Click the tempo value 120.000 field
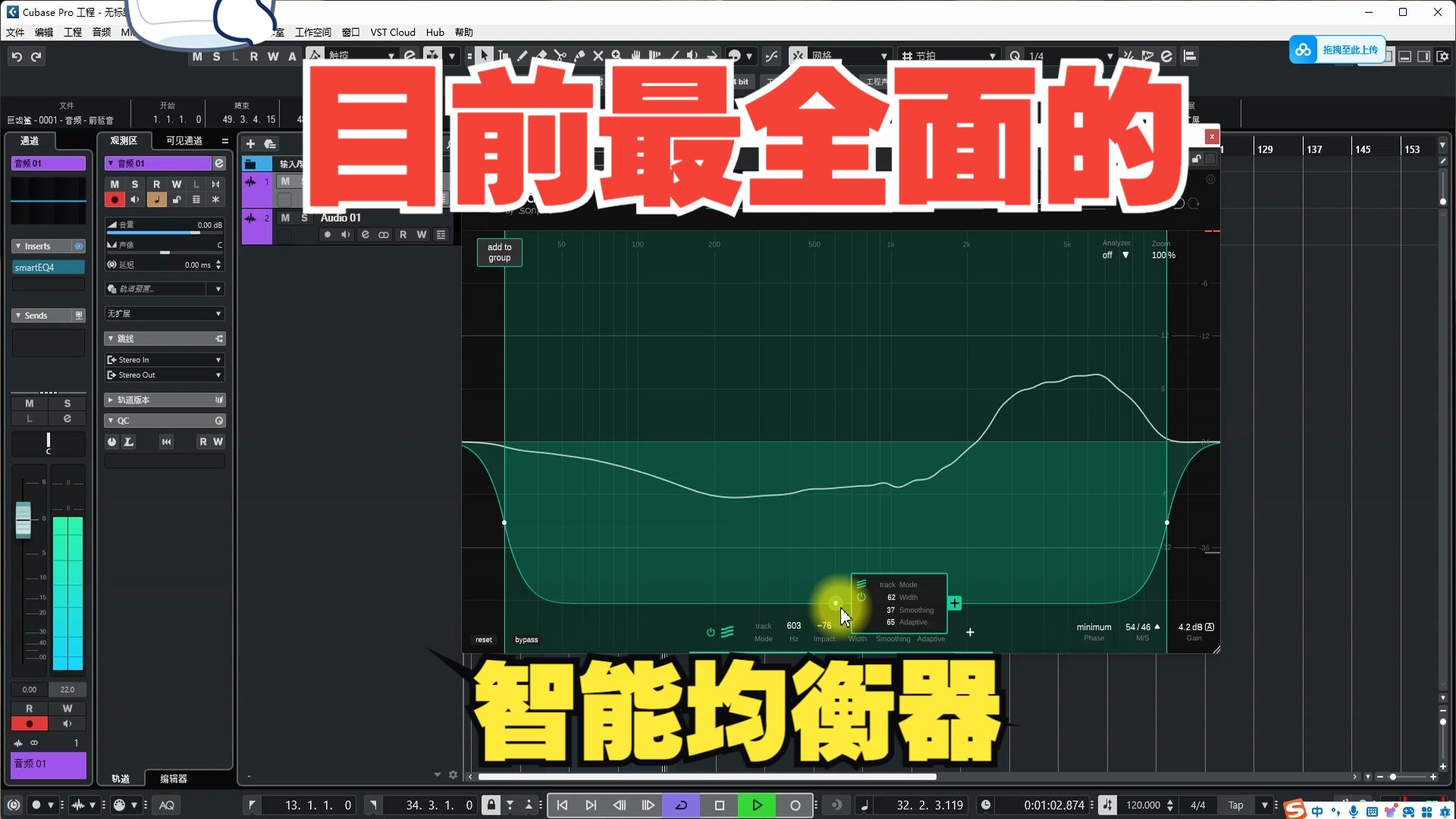This screenshot has height=819, width=1456. click(1143, 805)
